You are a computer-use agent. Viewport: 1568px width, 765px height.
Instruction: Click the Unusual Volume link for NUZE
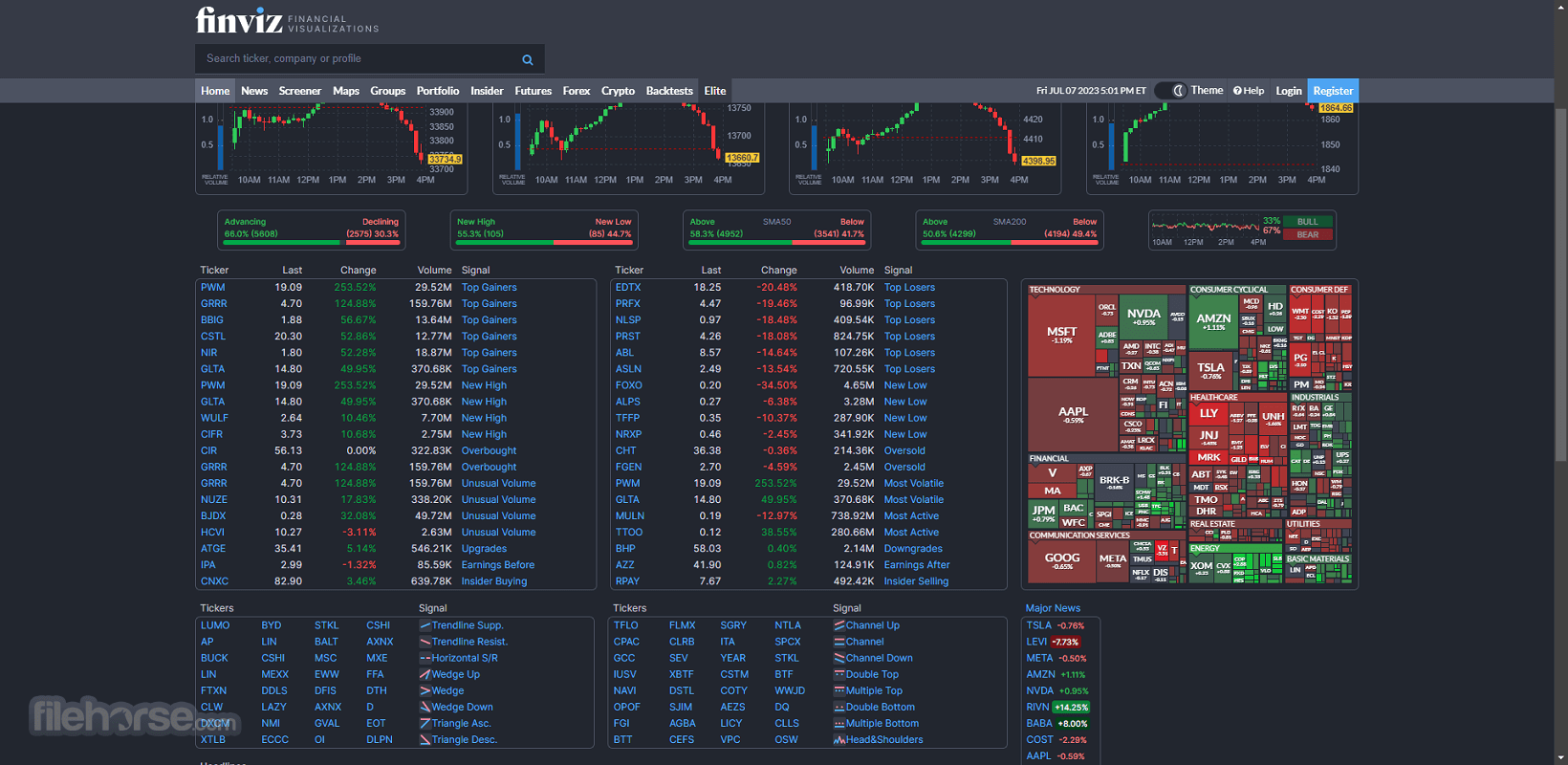click(x=498, y=499)
